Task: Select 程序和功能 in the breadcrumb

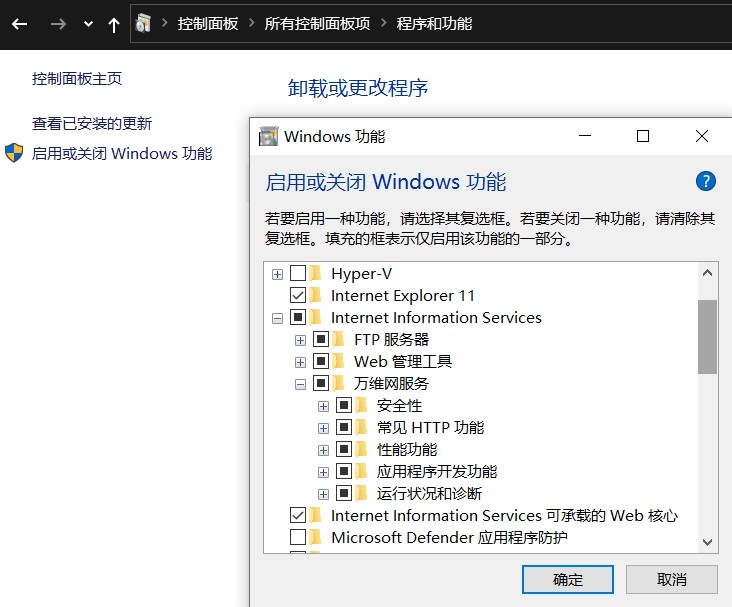Action: [x=434, y=23]
